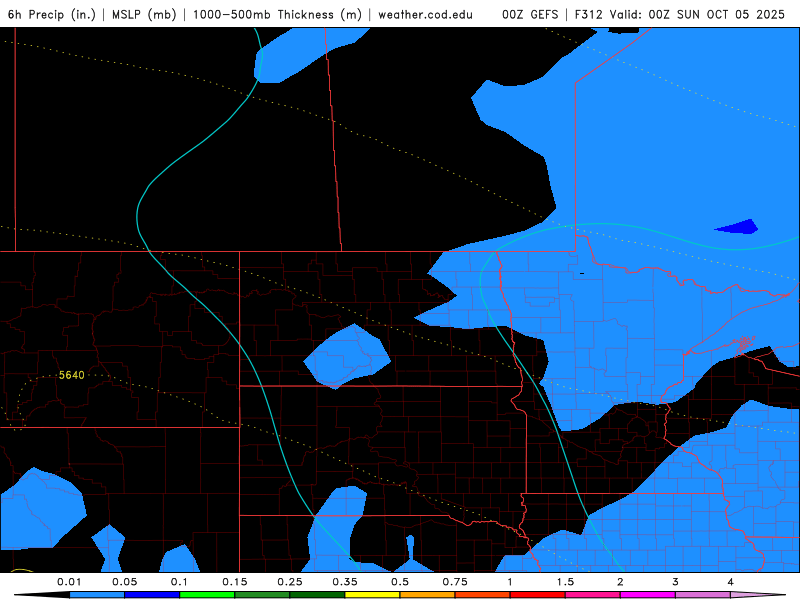800x600 pixels.
Task: Click the 0.5 legend value
Action: coord(400,582)
